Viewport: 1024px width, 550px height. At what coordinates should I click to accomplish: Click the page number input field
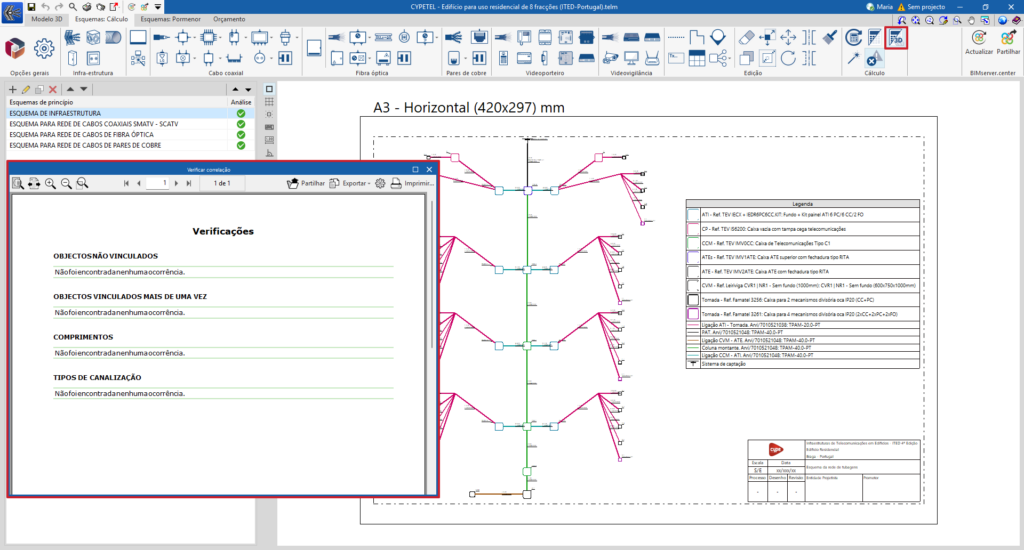[x=156, y=184]
